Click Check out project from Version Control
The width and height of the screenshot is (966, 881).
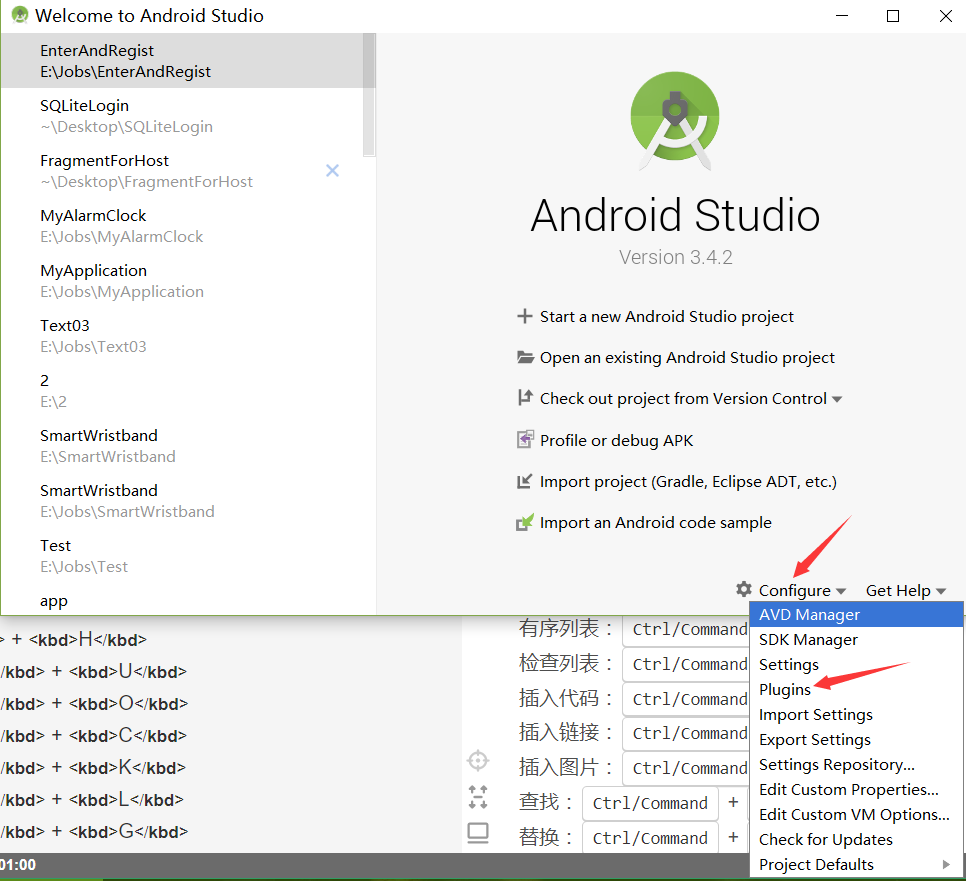click(x=683, y=399)
